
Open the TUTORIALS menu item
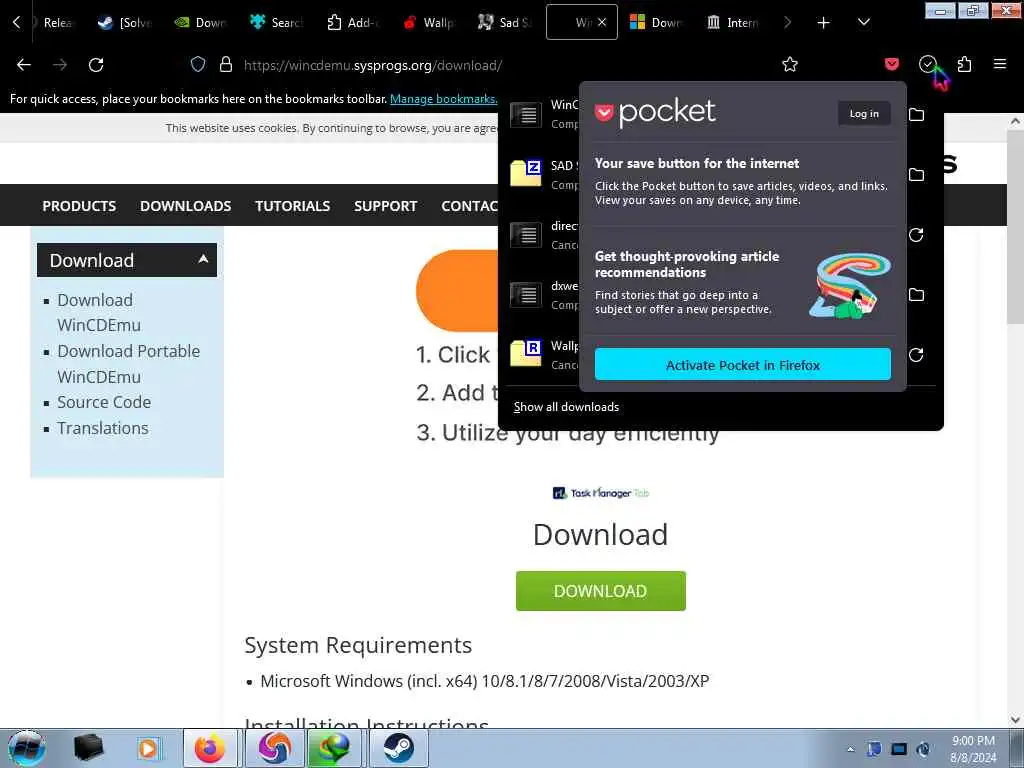293,206
